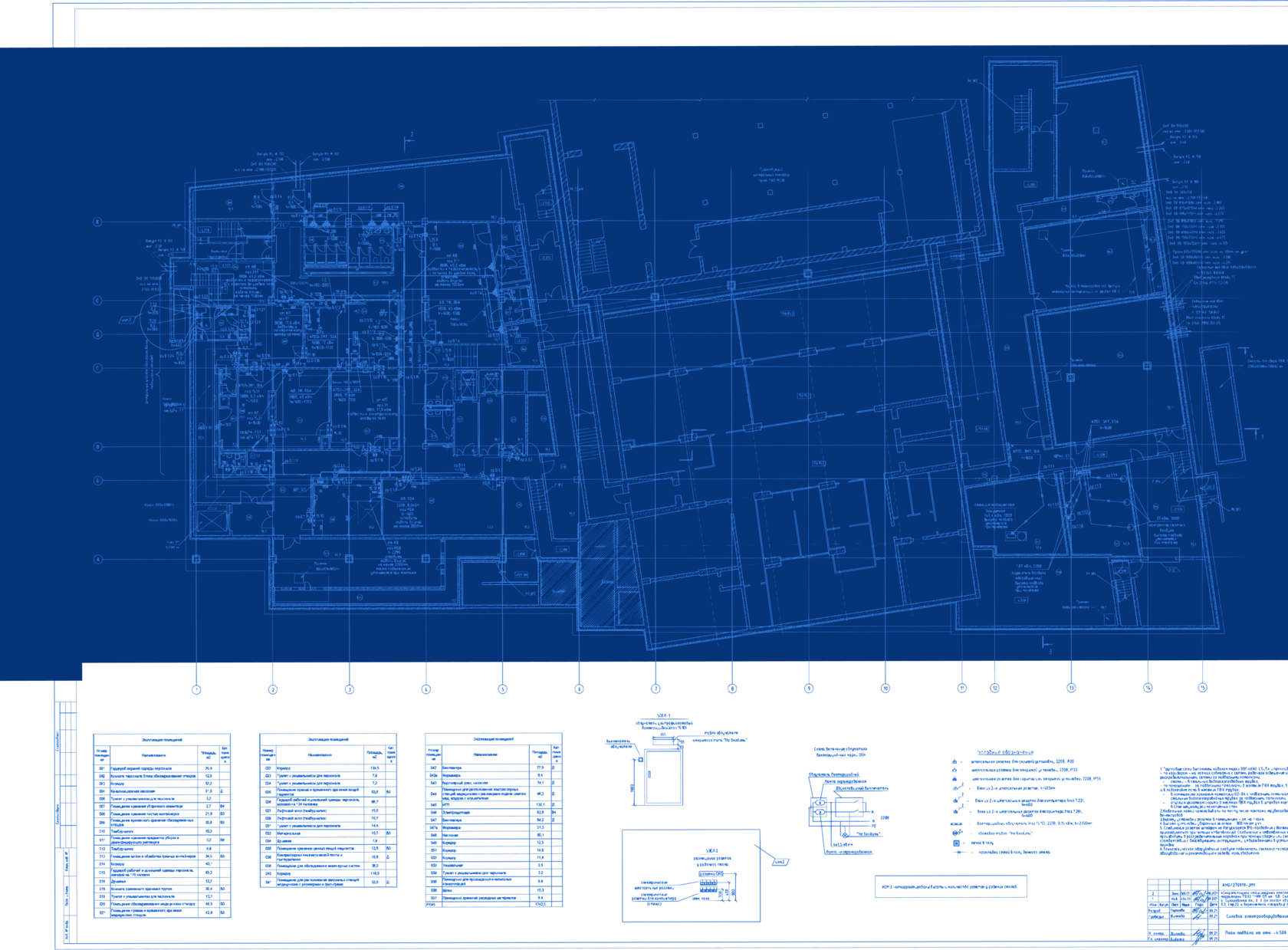This screenshot has width=1288, height=950.
Task: Select grid axis bubble letter Е
Action: 97,301
